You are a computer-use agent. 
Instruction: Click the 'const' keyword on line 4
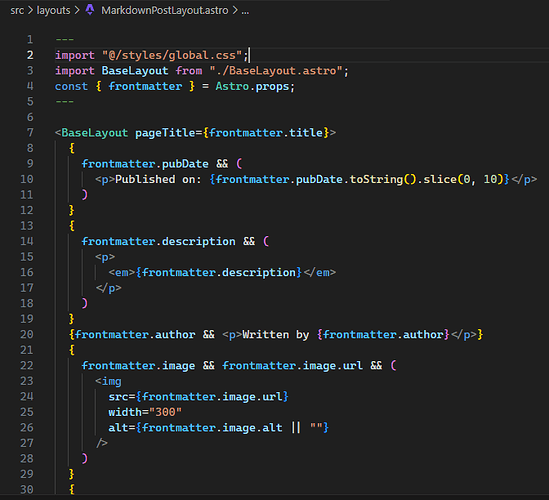point(71,86)
